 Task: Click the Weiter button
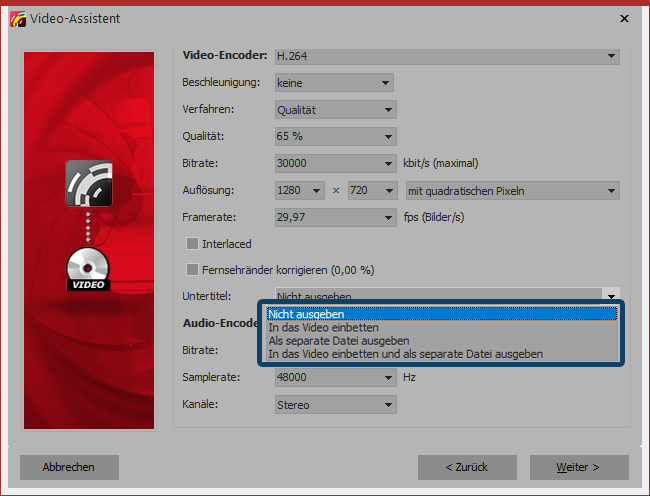tap(579, 467)
